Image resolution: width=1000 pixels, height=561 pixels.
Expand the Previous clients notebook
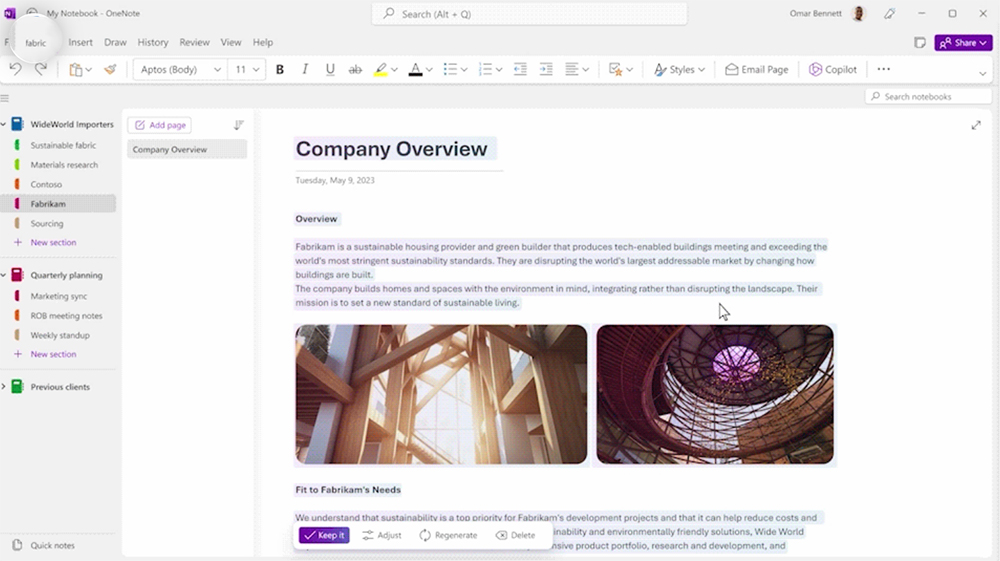[x=4, y=387]
